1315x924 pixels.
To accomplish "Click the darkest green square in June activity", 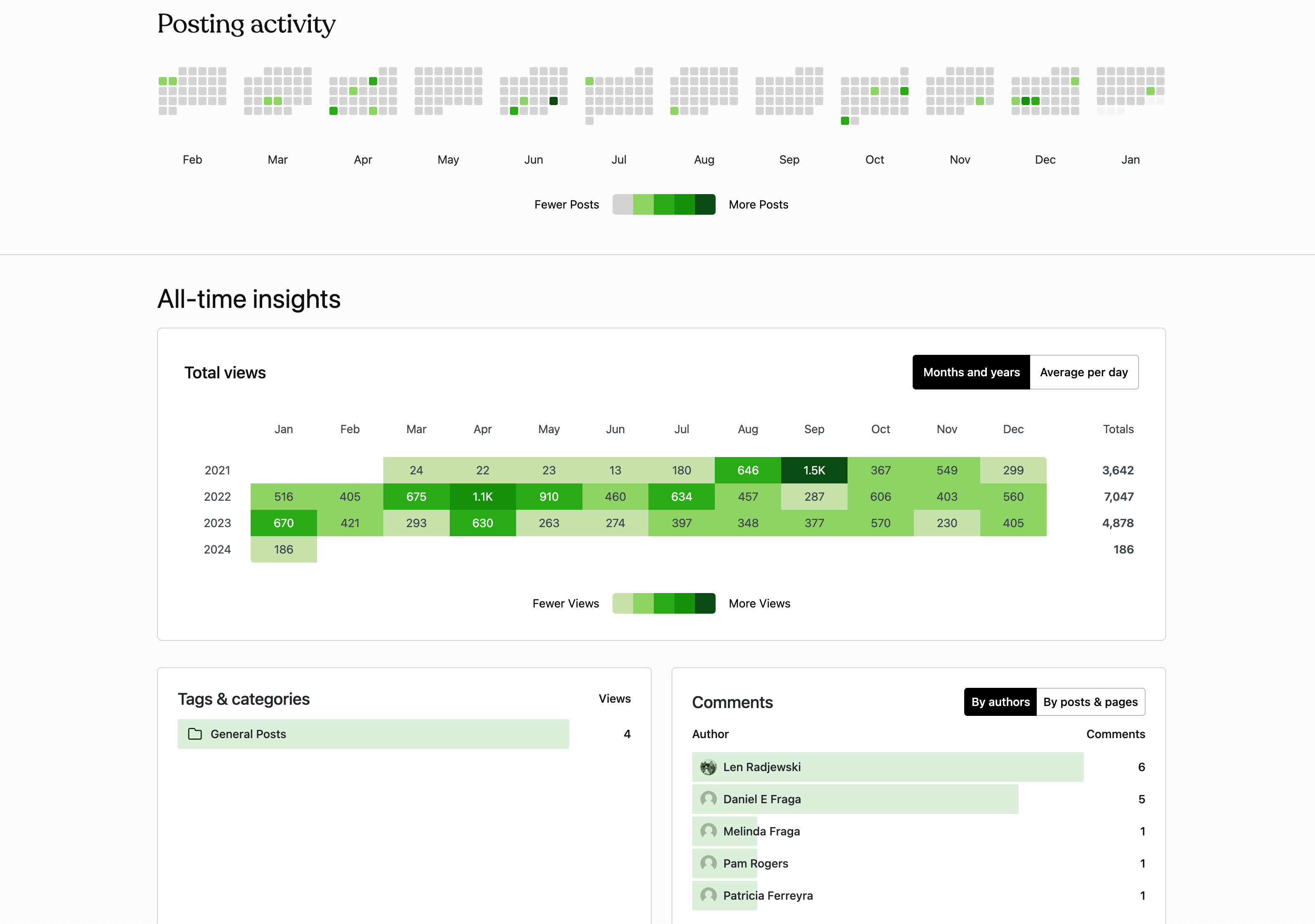I will click(553, 101).
